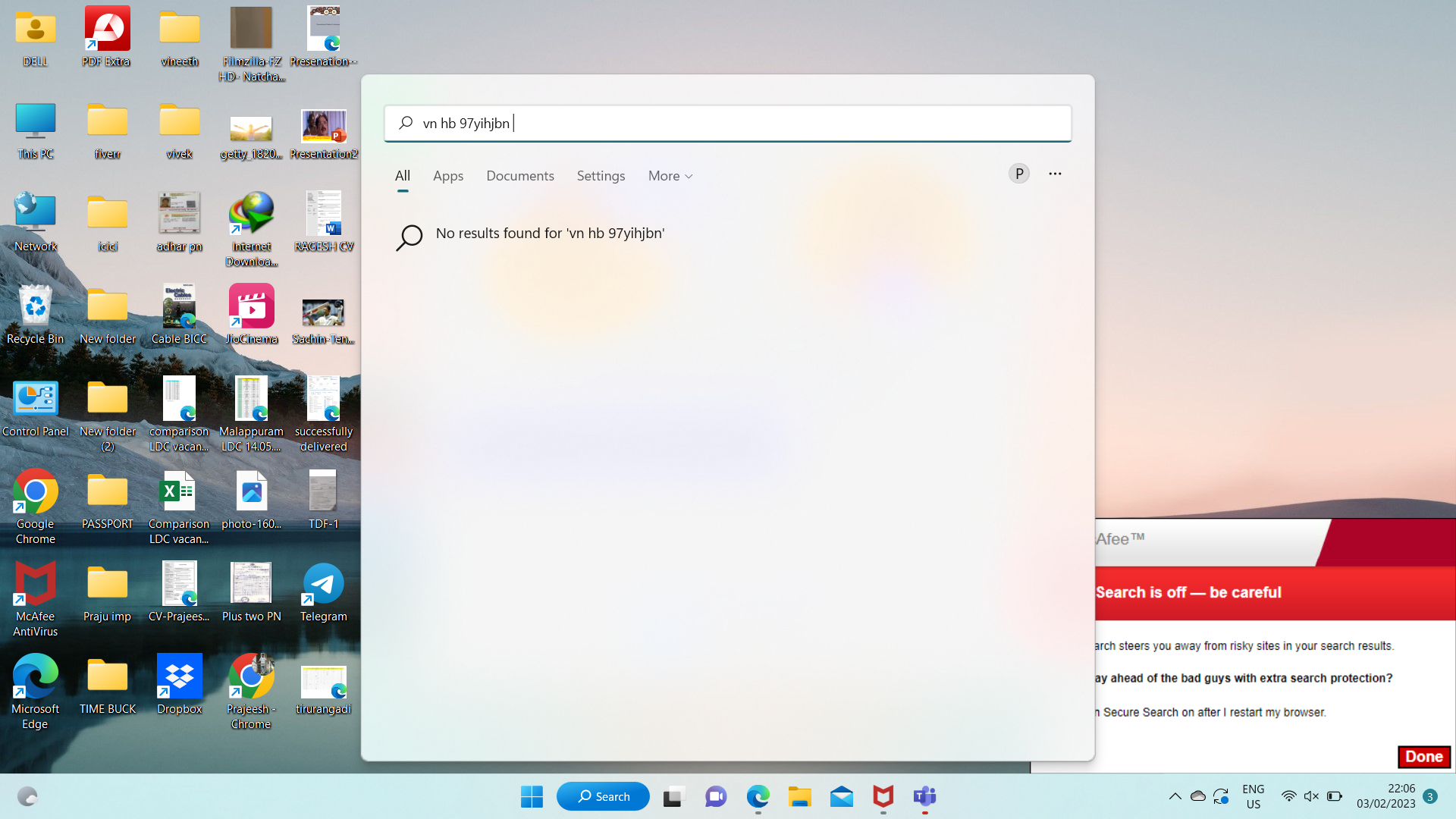This screenshot has height=819, width=1456.
Task: Launch JioCinema from the desktop
Action: 251,306
